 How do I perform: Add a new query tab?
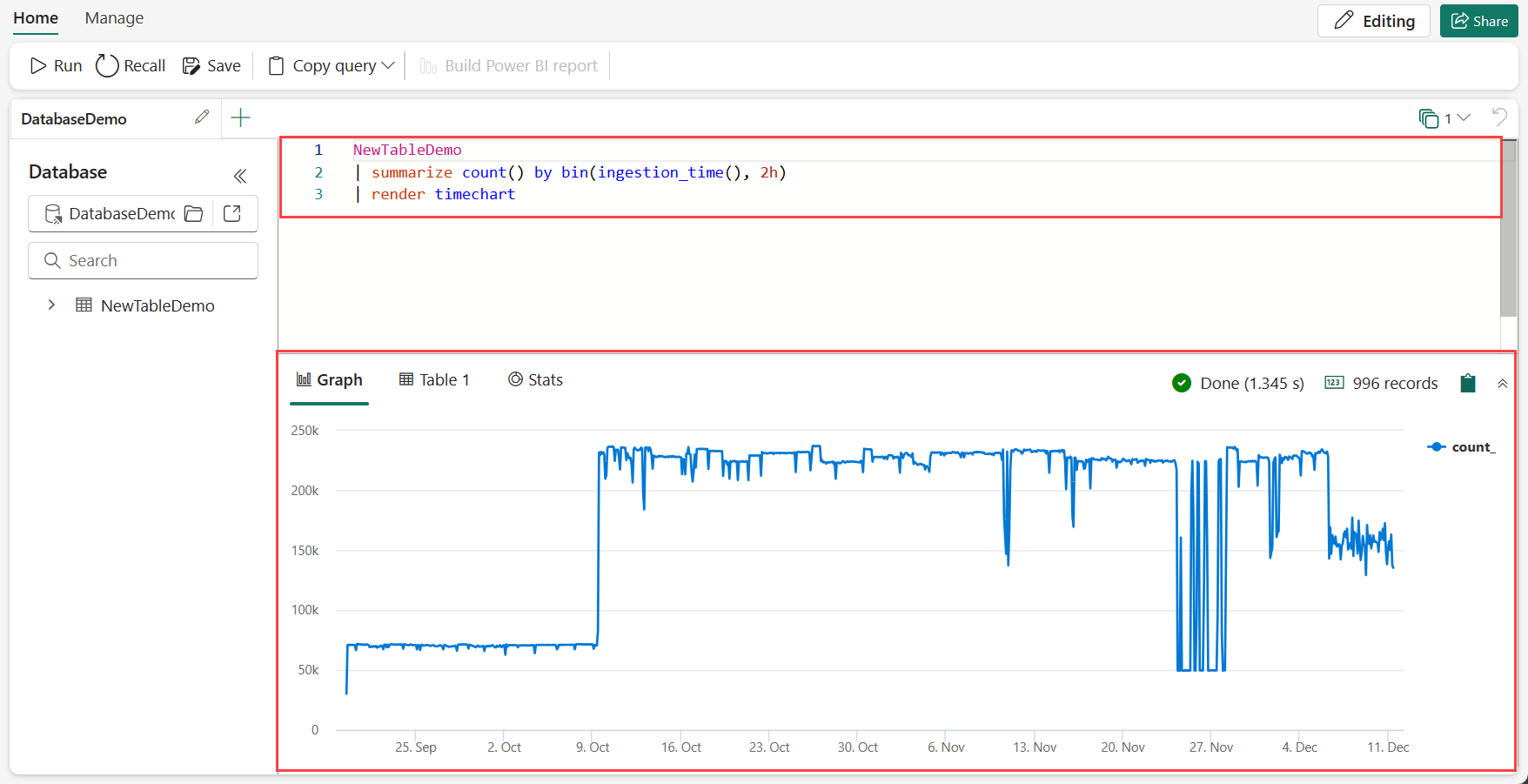point(241,117)
